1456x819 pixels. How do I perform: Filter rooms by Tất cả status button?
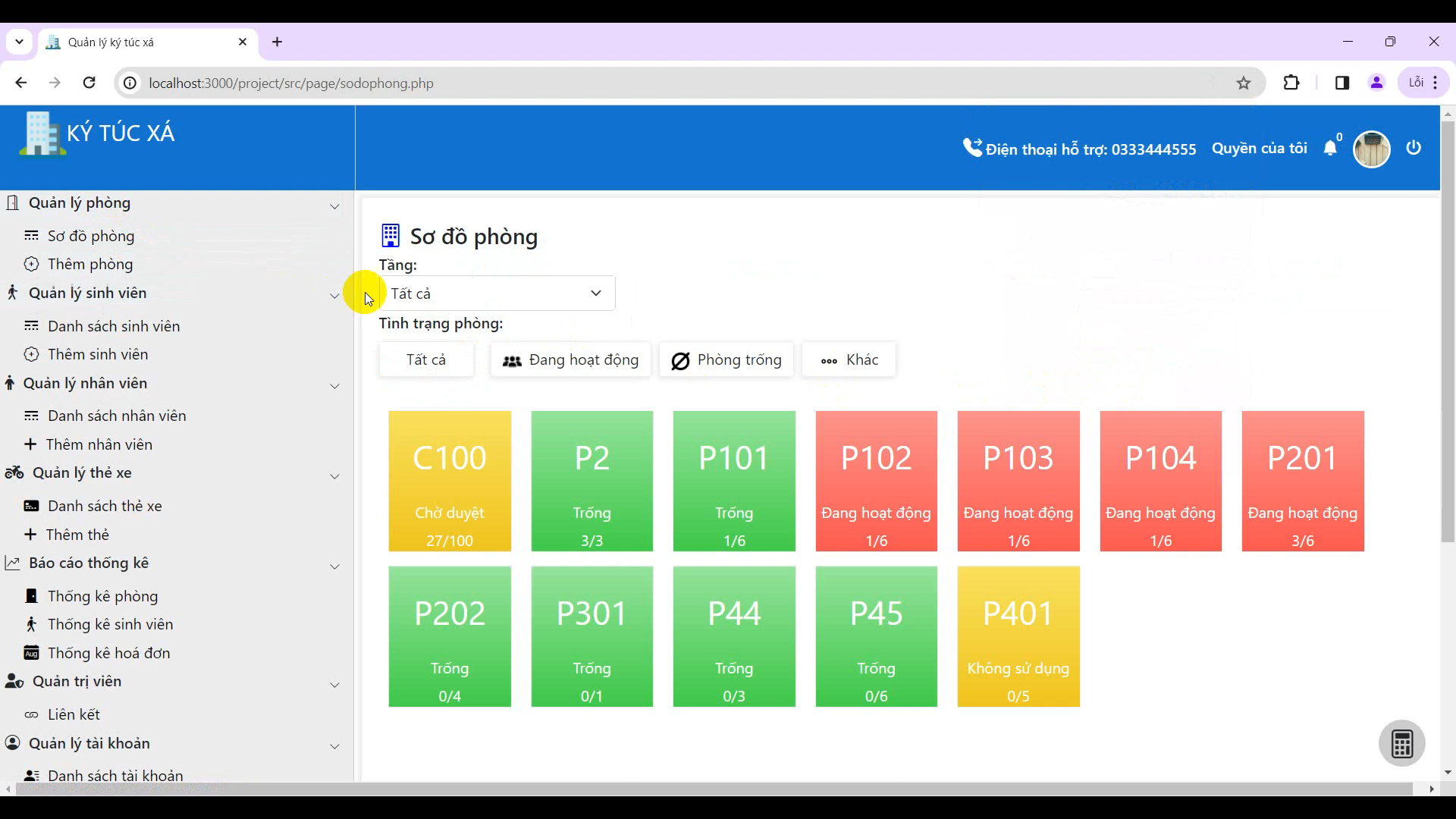tap(426, 359)
